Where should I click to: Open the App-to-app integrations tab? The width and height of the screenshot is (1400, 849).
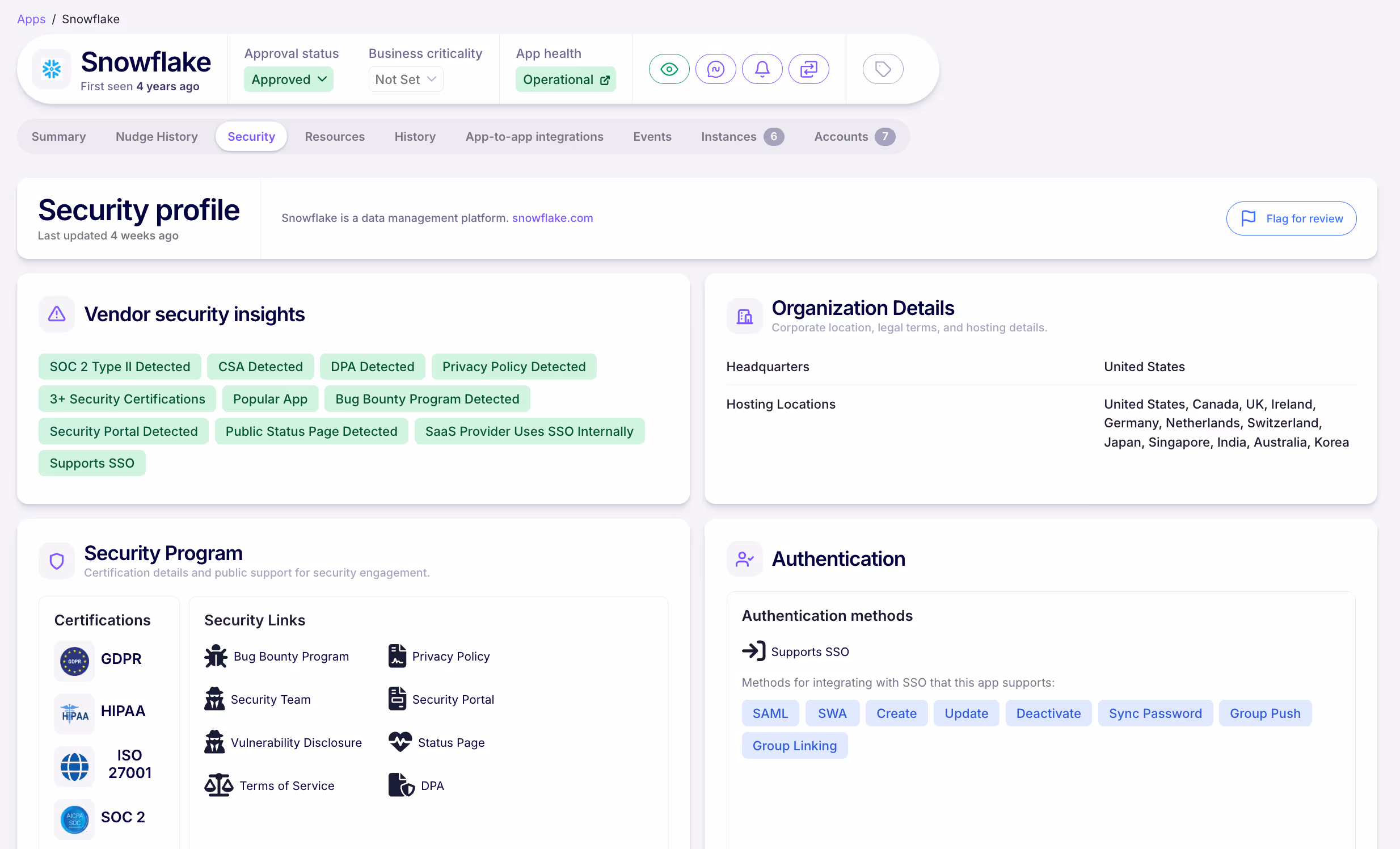pos(534,137)
